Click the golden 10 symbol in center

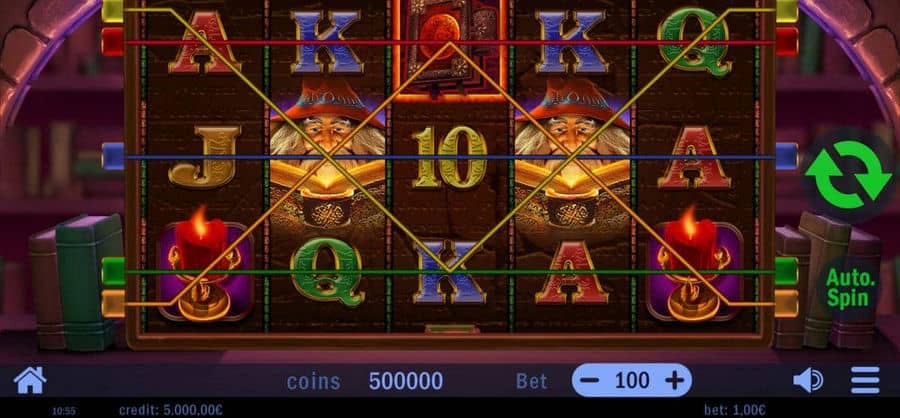click(x=450, y=156)
